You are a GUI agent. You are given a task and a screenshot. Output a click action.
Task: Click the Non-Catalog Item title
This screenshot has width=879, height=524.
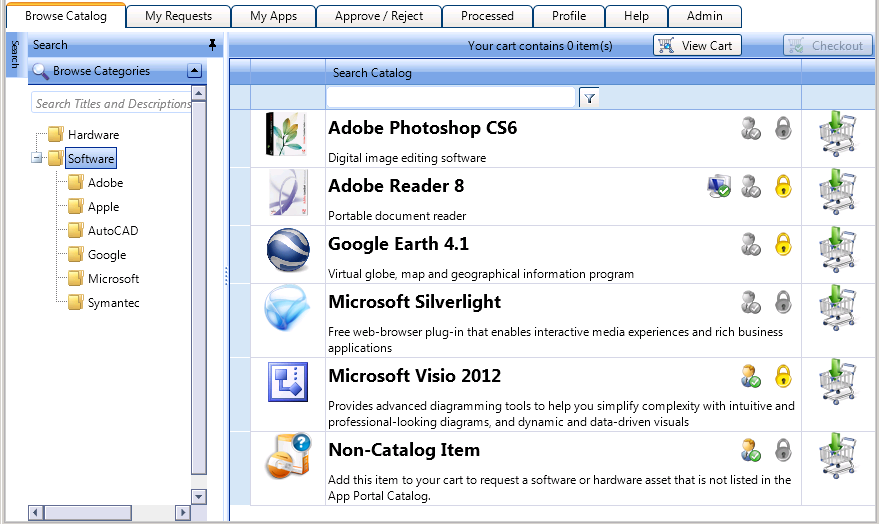coord(404,449)
